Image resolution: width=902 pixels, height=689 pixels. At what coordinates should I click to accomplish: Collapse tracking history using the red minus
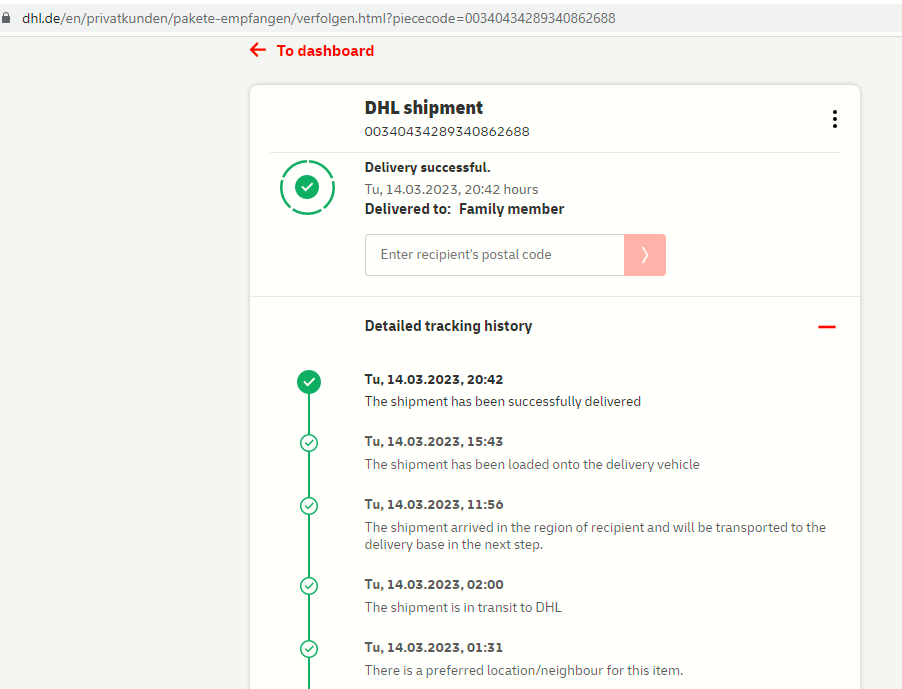[x=826, y=327]
